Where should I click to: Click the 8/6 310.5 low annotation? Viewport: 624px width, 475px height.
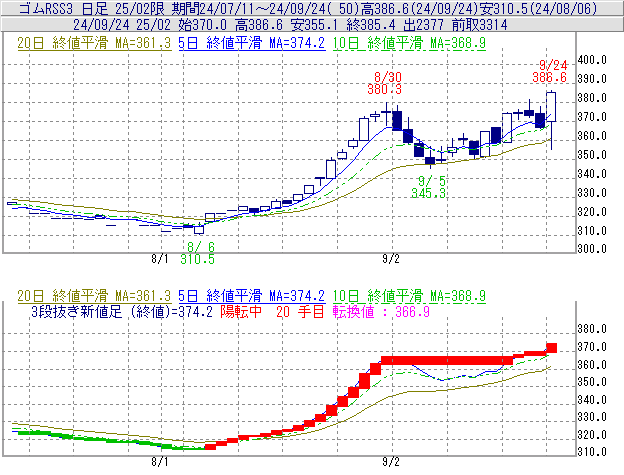tap(197, 253)
